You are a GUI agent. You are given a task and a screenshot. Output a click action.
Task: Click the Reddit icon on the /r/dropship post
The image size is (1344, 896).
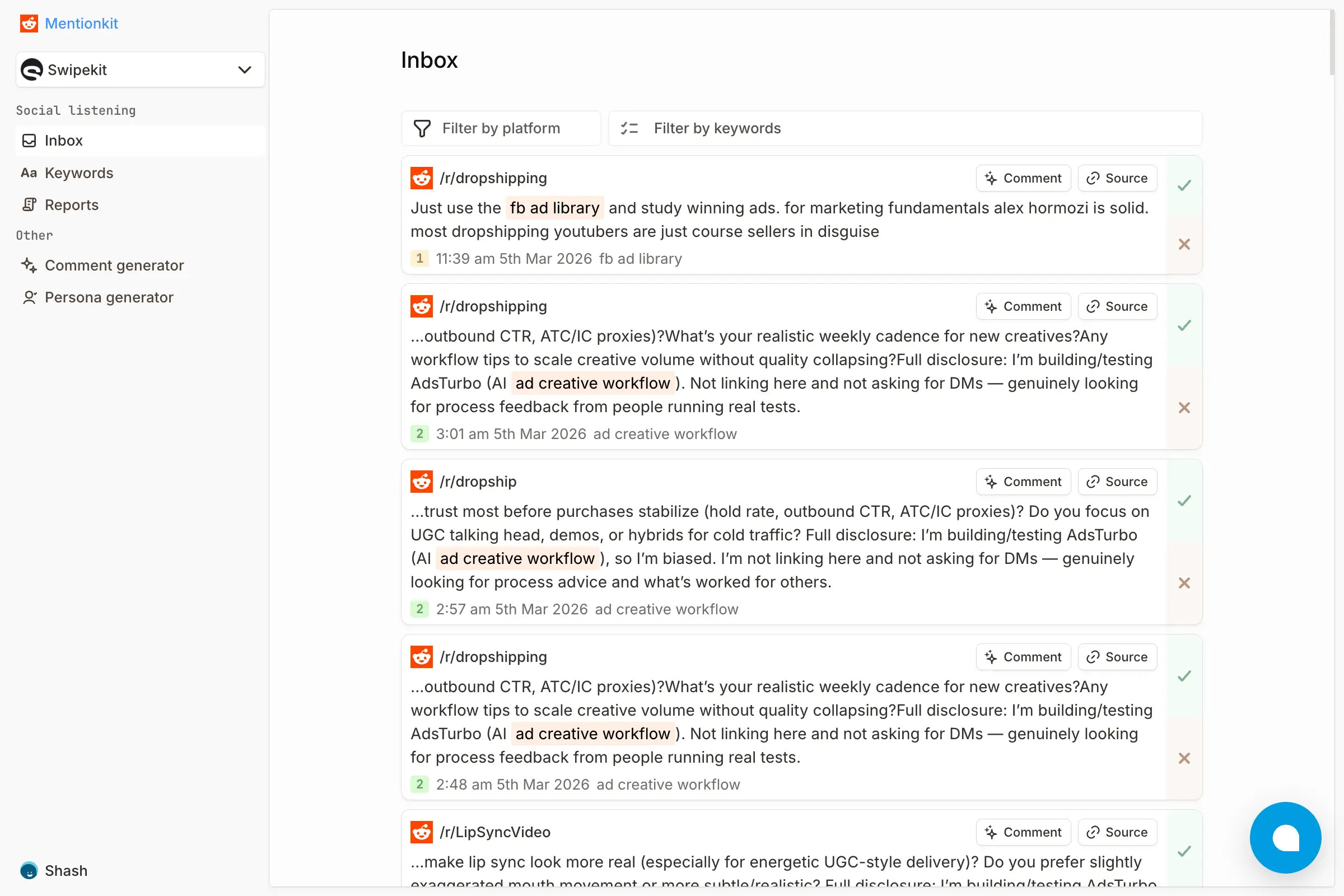click(421, 482)
